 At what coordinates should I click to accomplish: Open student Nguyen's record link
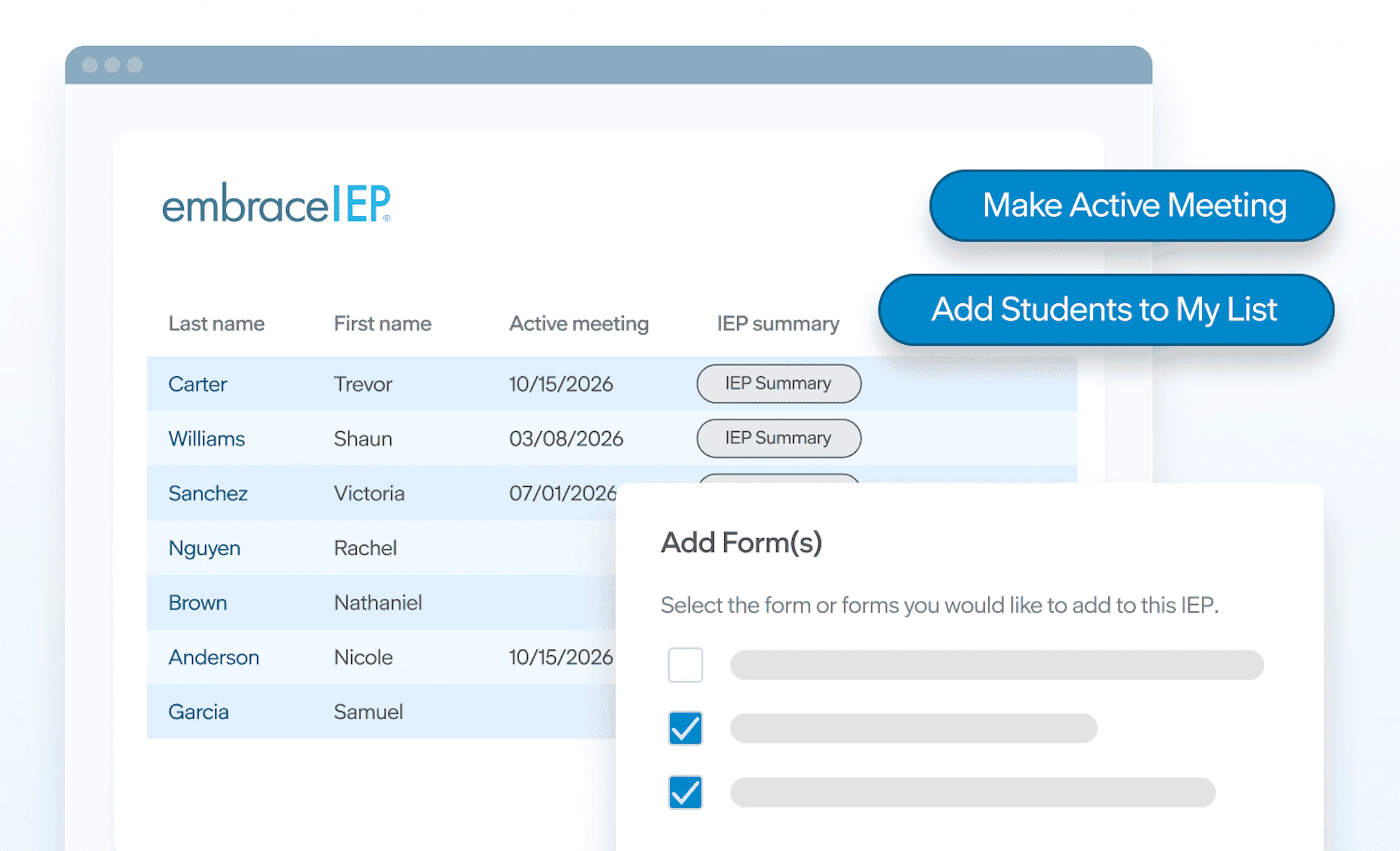pos(205,548)
